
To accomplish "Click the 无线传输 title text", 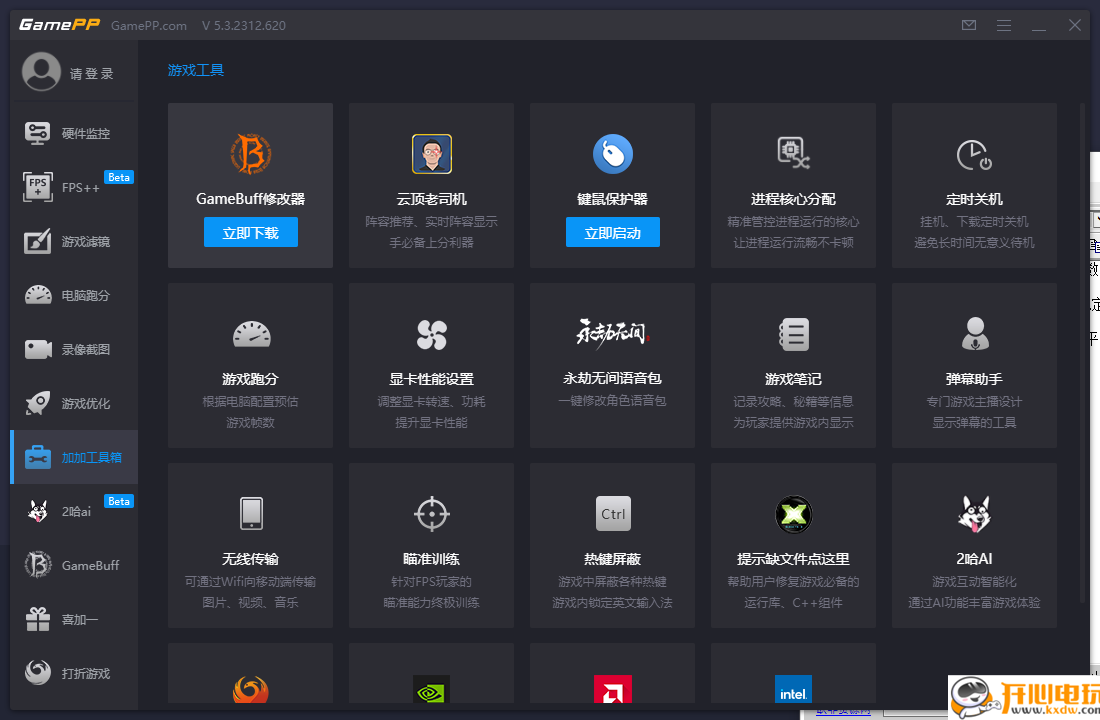I will pyautogui.click(x=250, y=559).
